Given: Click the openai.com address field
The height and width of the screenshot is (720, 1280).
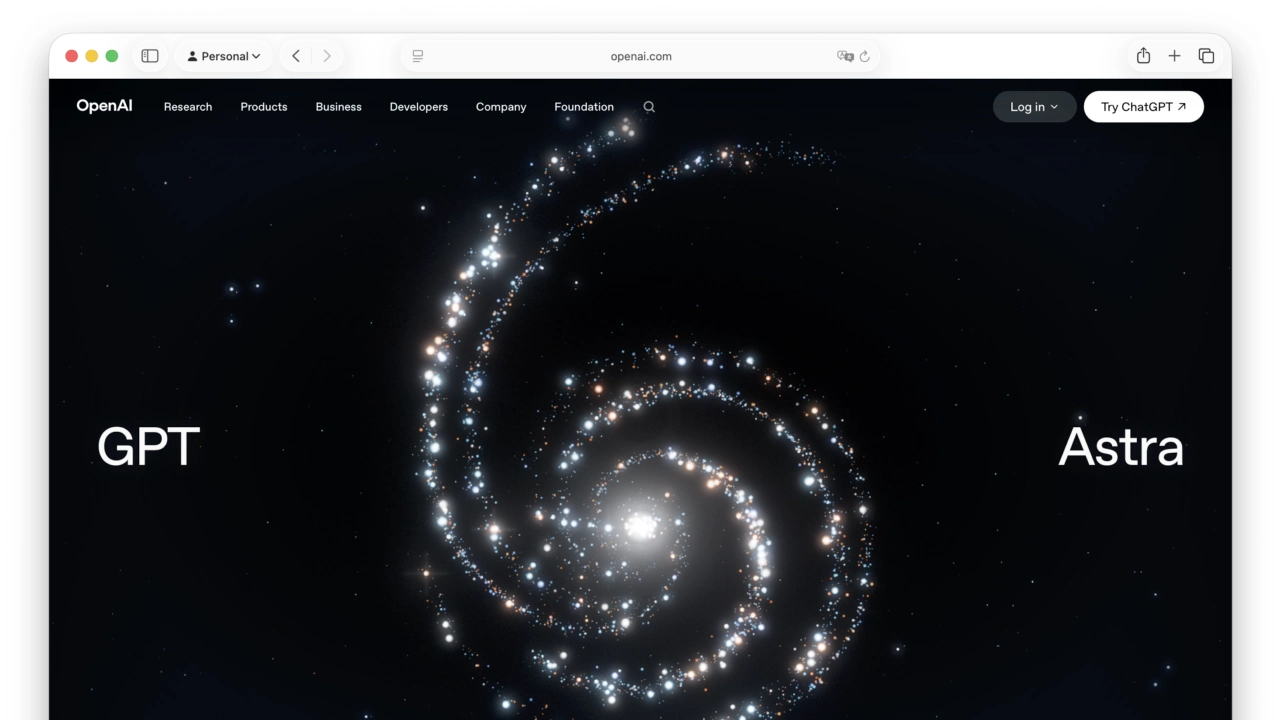Looking at the screenshot, I should [641, 56].
